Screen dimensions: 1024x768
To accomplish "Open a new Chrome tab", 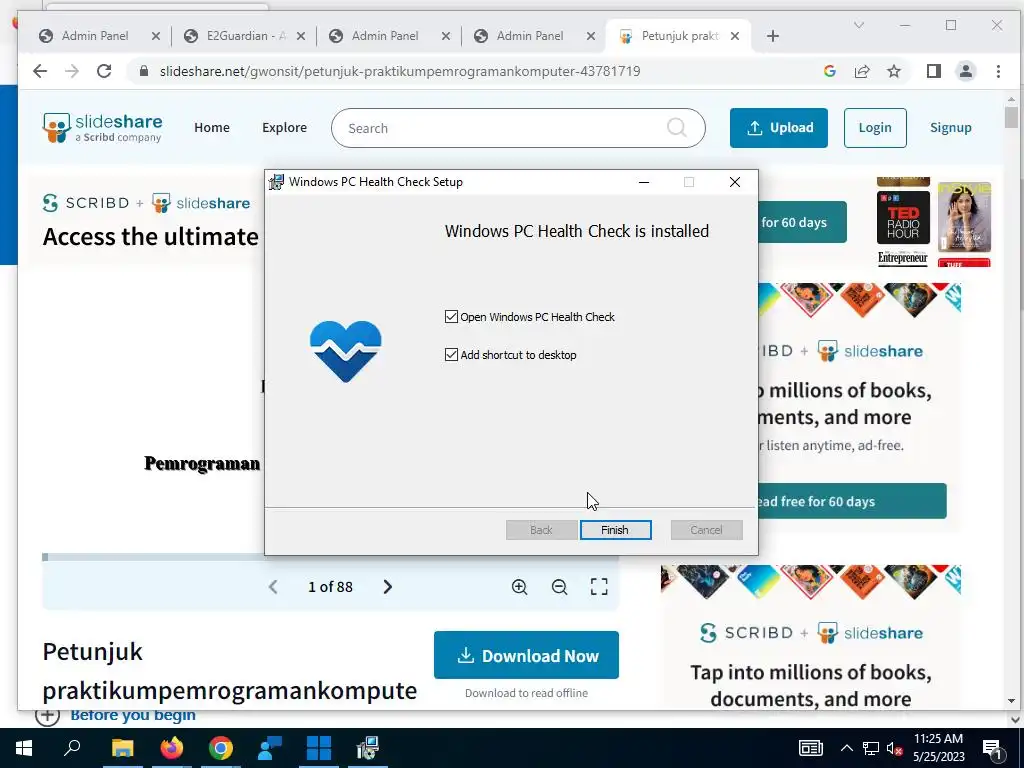I will click(773, 36).
